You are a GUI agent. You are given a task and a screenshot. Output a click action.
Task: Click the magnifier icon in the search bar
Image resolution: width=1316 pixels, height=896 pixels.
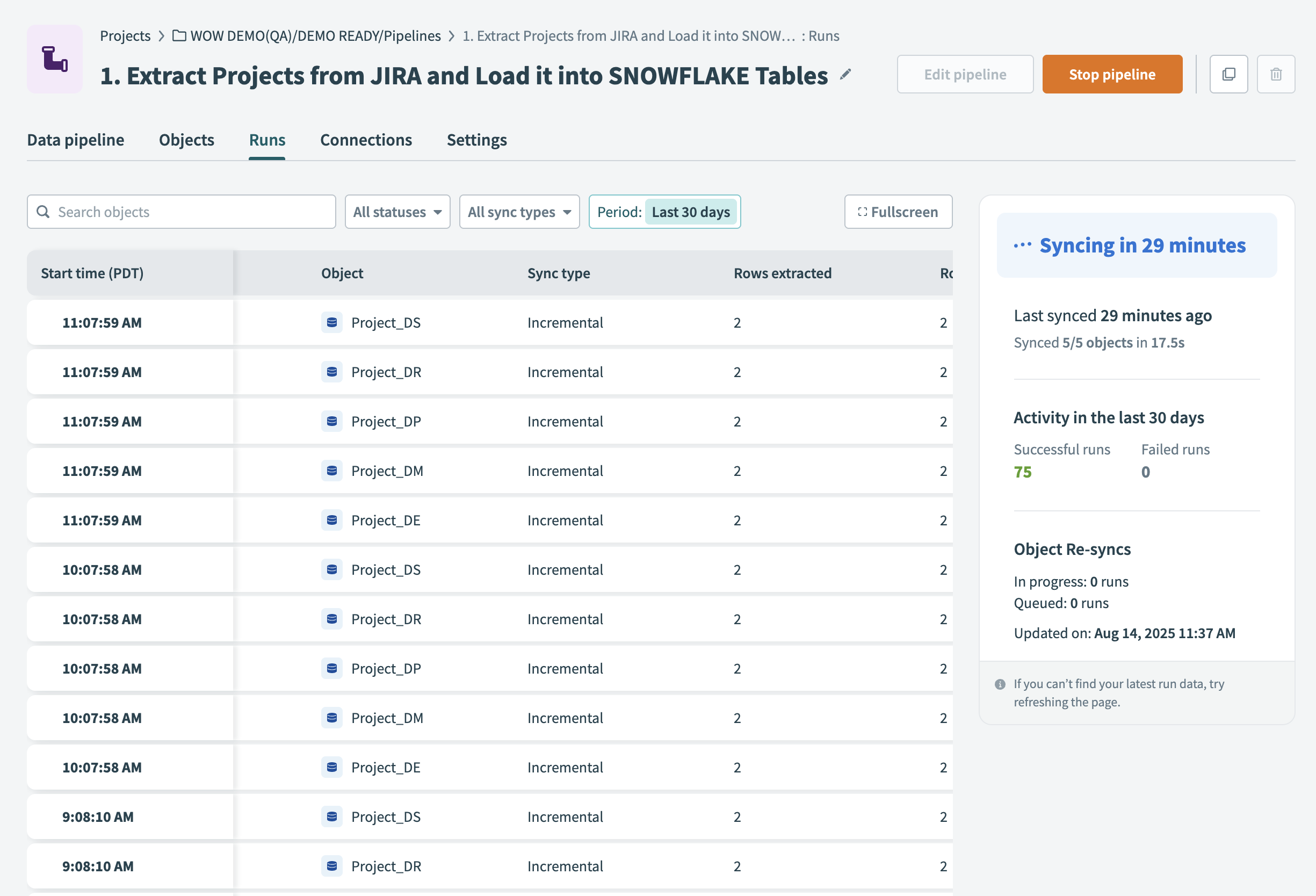44,211
